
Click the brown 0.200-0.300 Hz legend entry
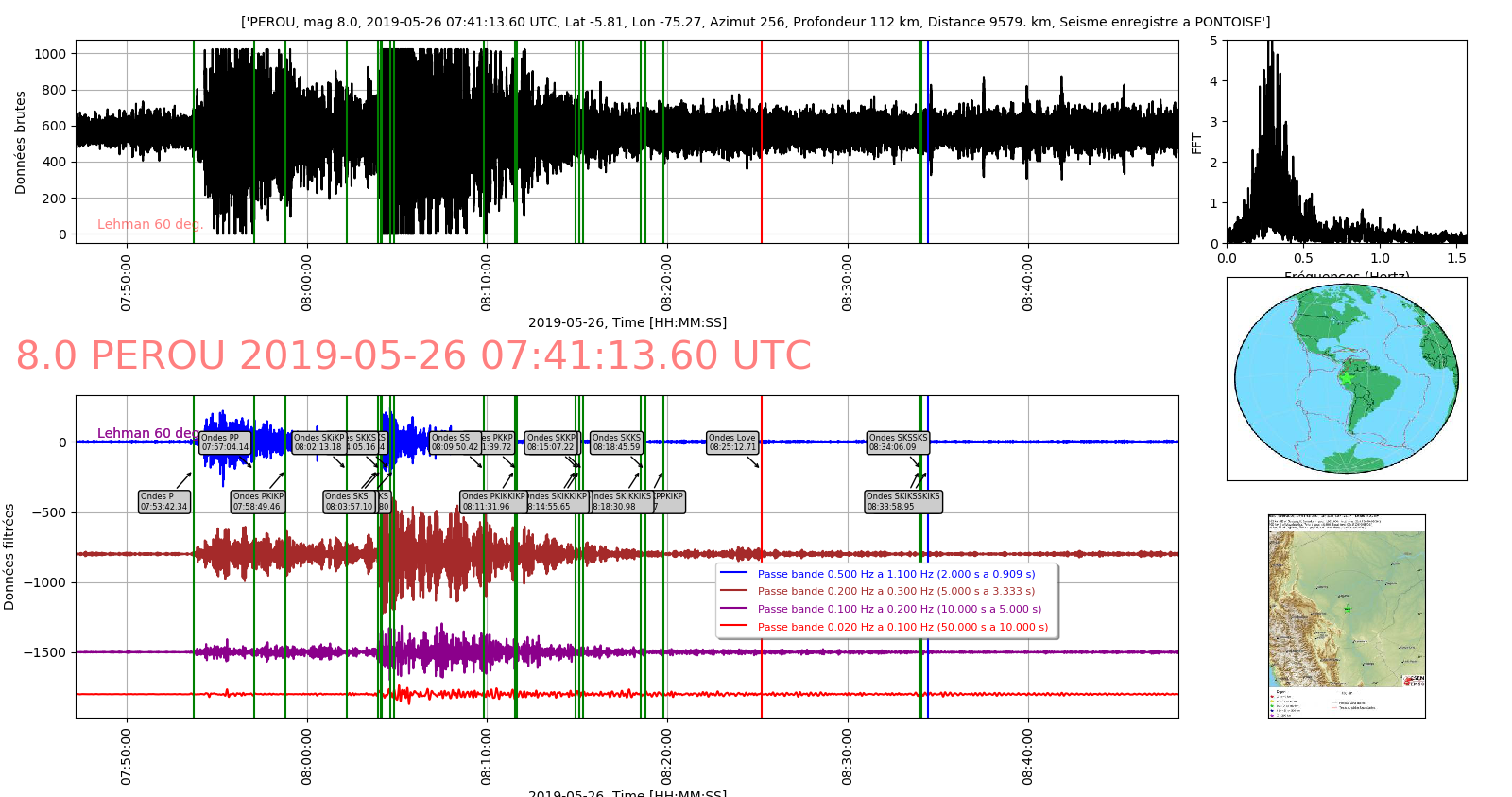click(877, 591)
